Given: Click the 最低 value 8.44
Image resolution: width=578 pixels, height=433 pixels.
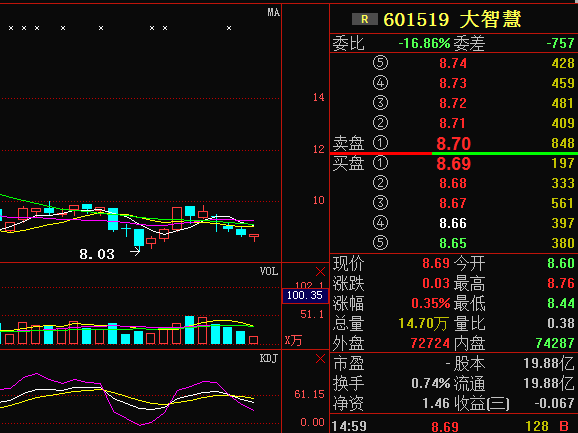Looking at the screenshot, I should coord(561,303).
